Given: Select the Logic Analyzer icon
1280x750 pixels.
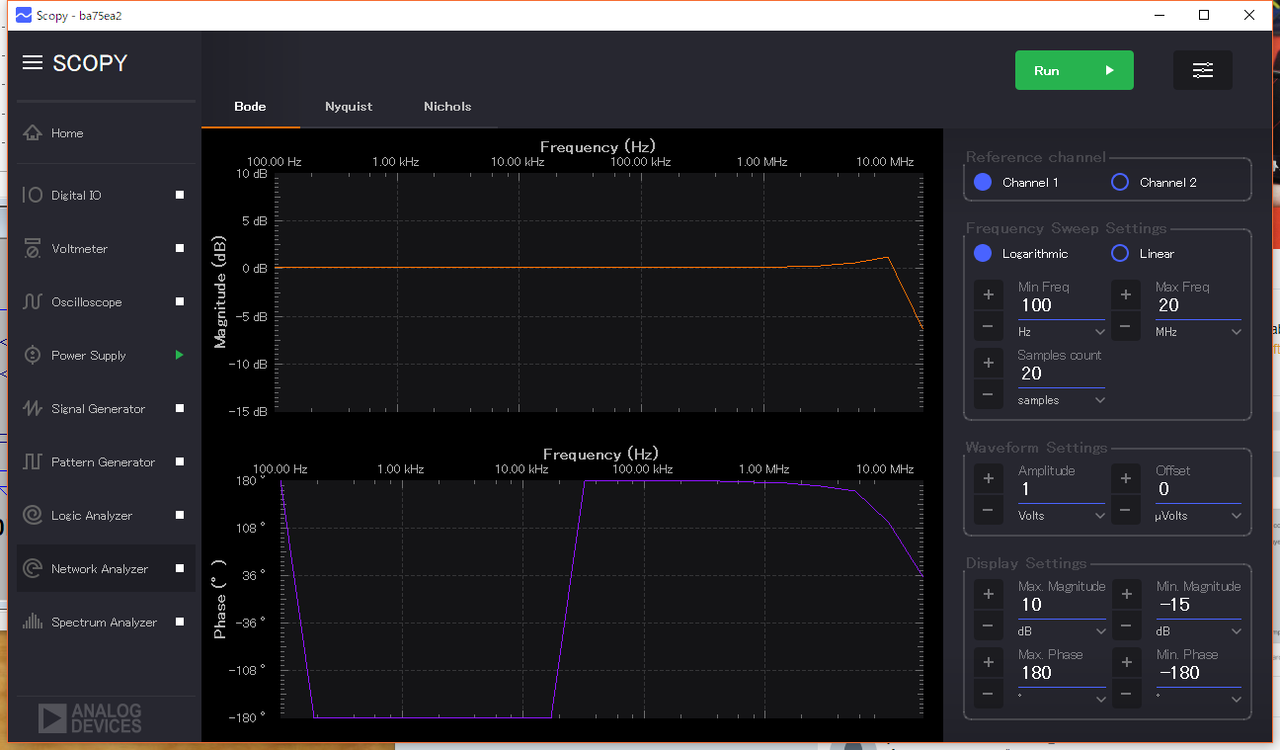Looking at the screenshot, I should [x=32, y=516].
